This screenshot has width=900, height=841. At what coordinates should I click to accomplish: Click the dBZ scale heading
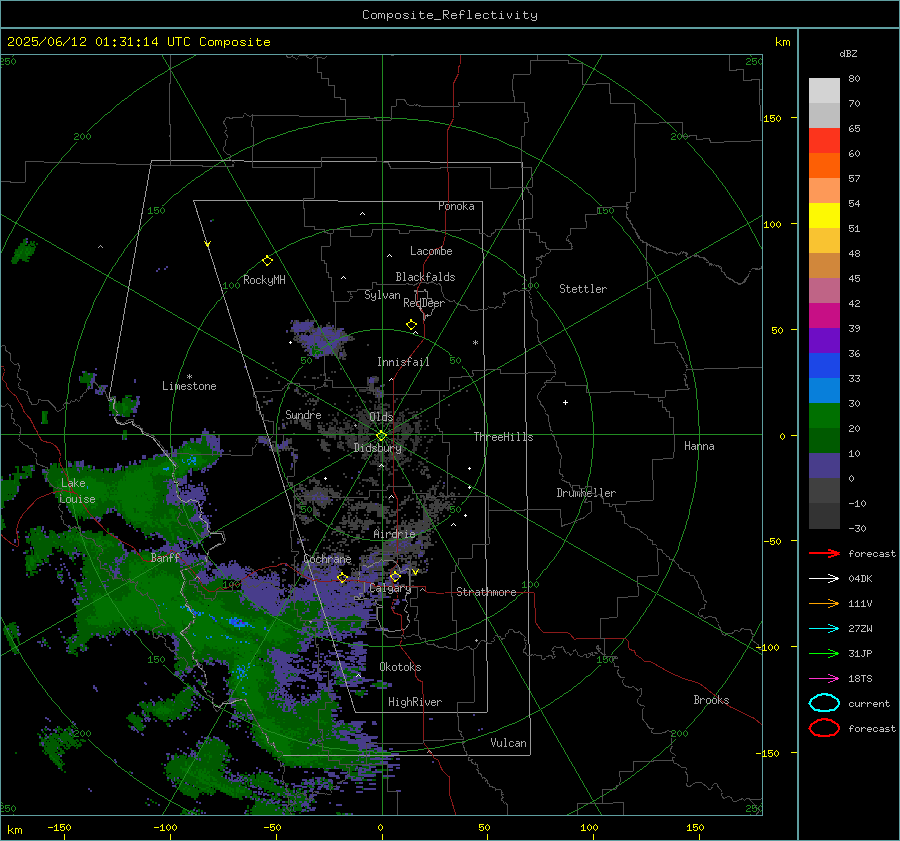pyautogui.click(x=848, y=53)
